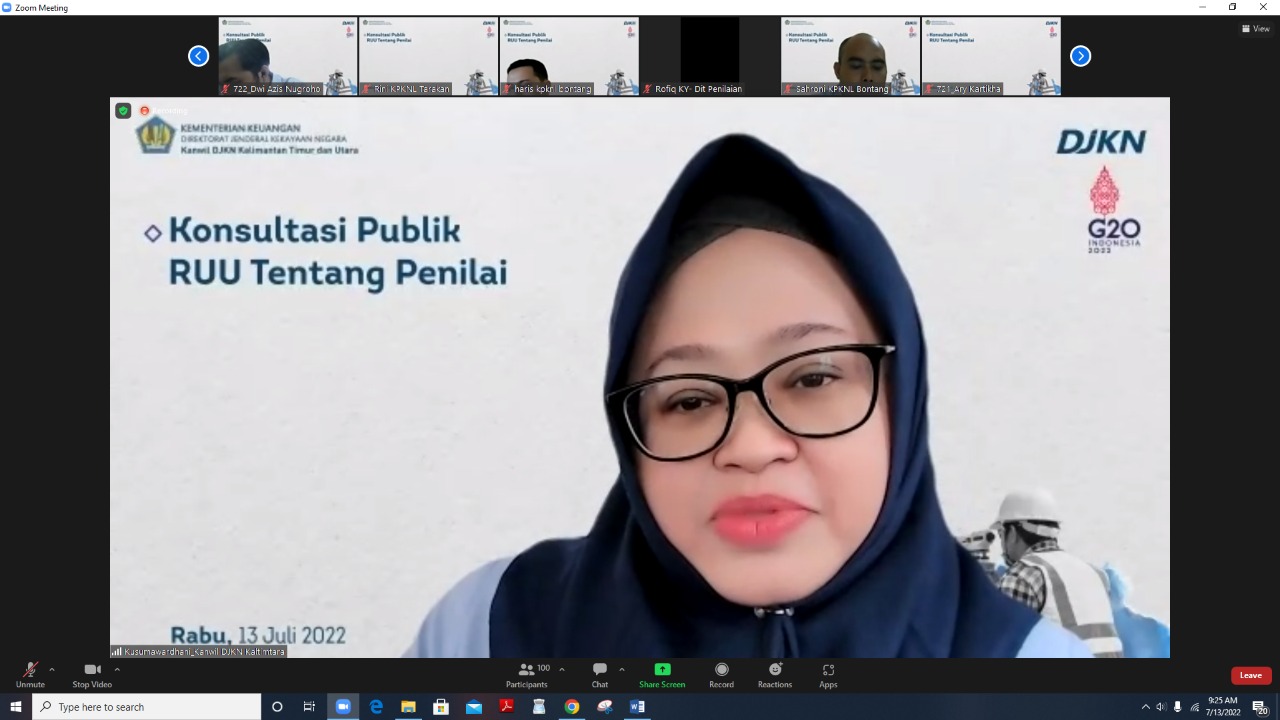
Task: Unmute the microphone in Zoom
Action: (x=30, y=674)
